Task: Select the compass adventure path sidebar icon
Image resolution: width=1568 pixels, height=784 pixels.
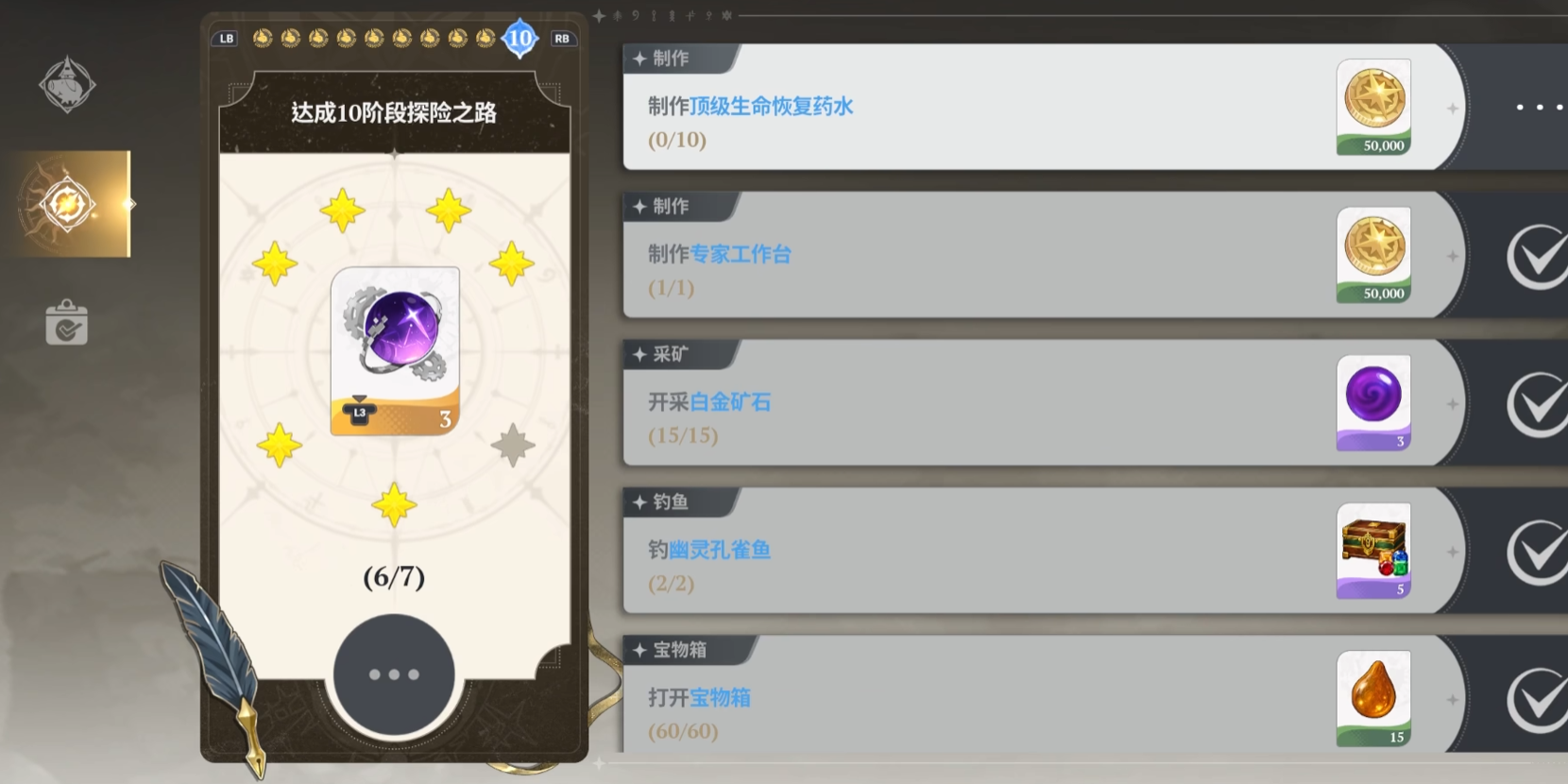Action: pos(66,204)
